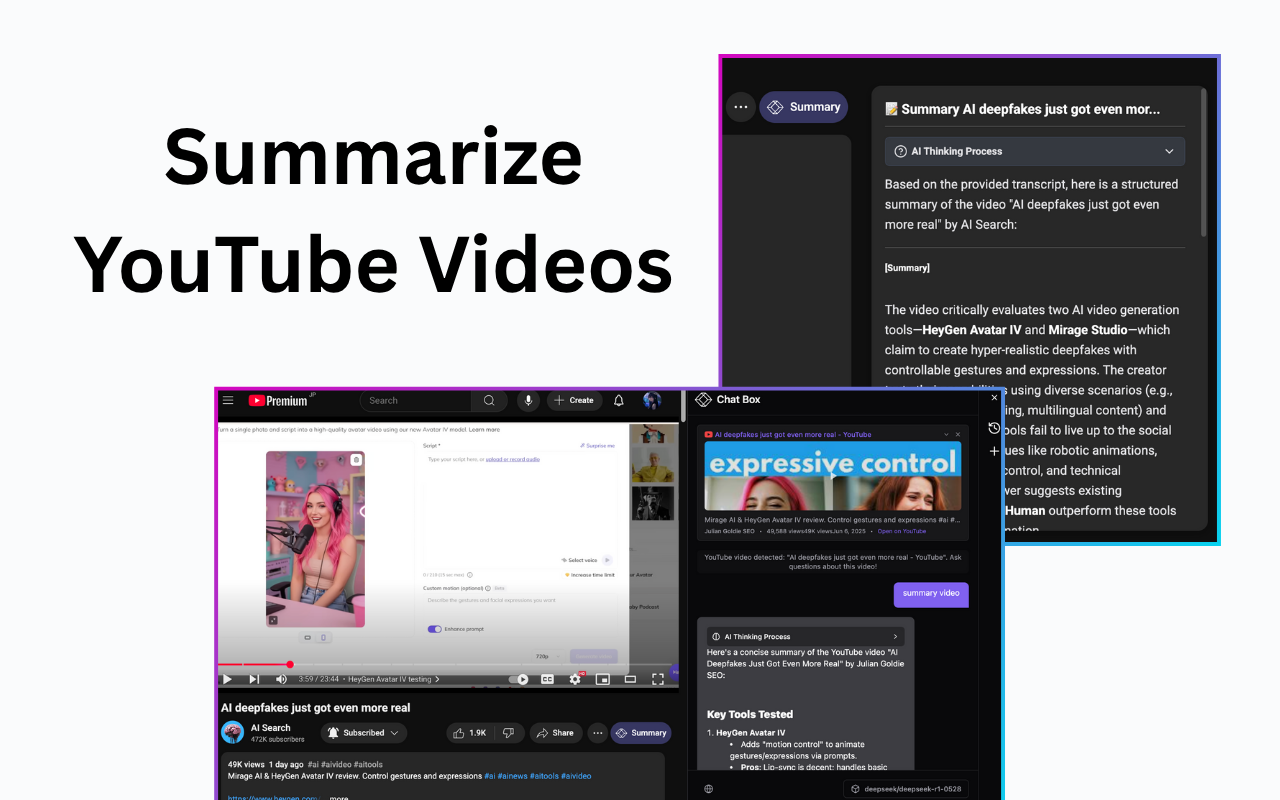This screenshot has width=1280, height=800.
Task: Switch the player to theater mode
Action: [x=630, y=679]
